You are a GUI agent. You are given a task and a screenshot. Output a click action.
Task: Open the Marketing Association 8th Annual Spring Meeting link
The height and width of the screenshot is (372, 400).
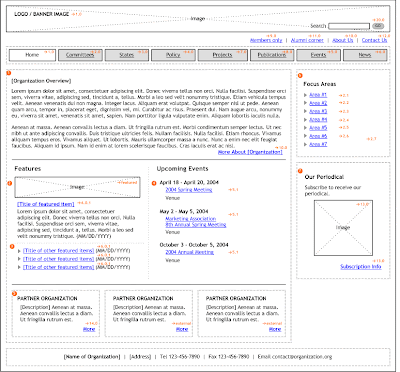tap(196, 222)
